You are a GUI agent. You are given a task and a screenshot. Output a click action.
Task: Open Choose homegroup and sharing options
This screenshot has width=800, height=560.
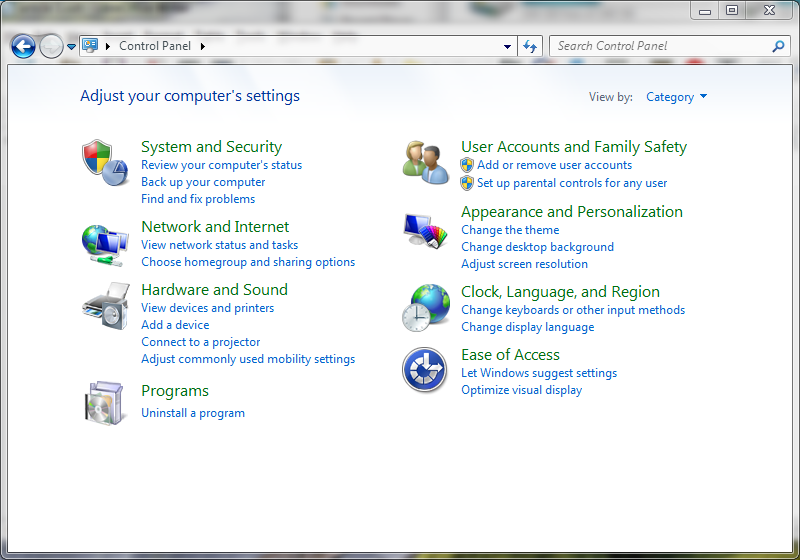[248, 262]
